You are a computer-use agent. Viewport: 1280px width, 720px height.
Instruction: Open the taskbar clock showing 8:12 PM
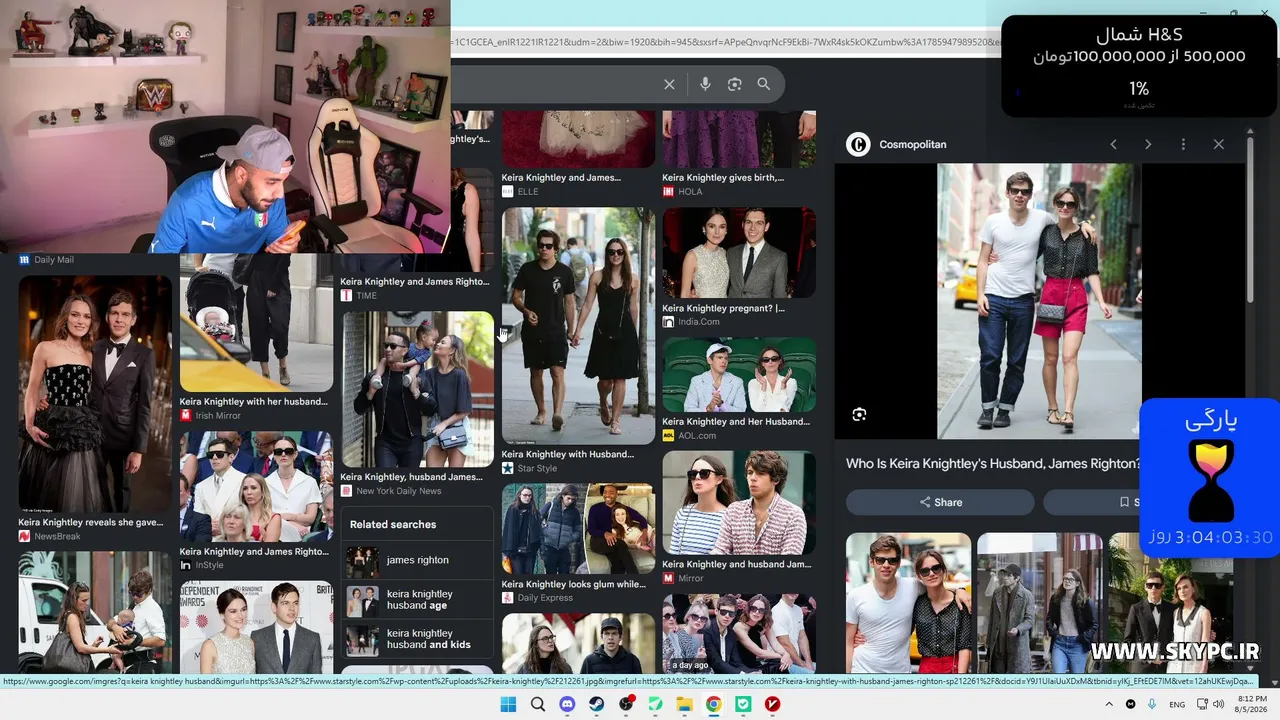1252,704
